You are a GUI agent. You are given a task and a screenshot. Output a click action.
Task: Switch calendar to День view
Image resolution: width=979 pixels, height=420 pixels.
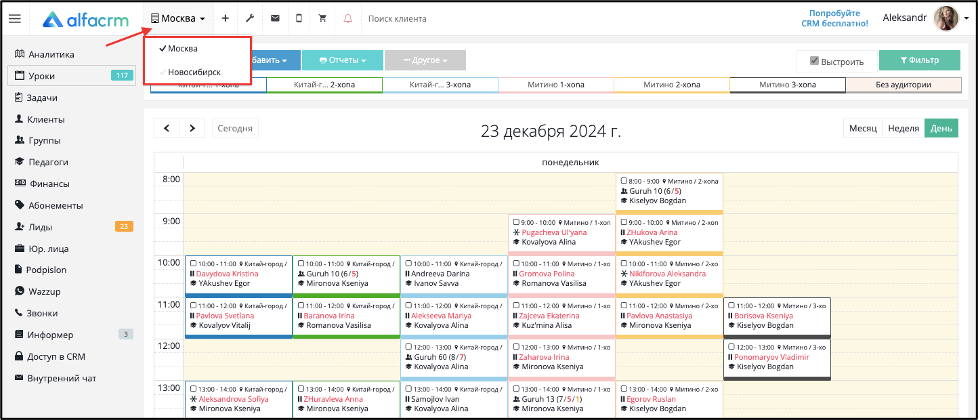coord(941,129)
